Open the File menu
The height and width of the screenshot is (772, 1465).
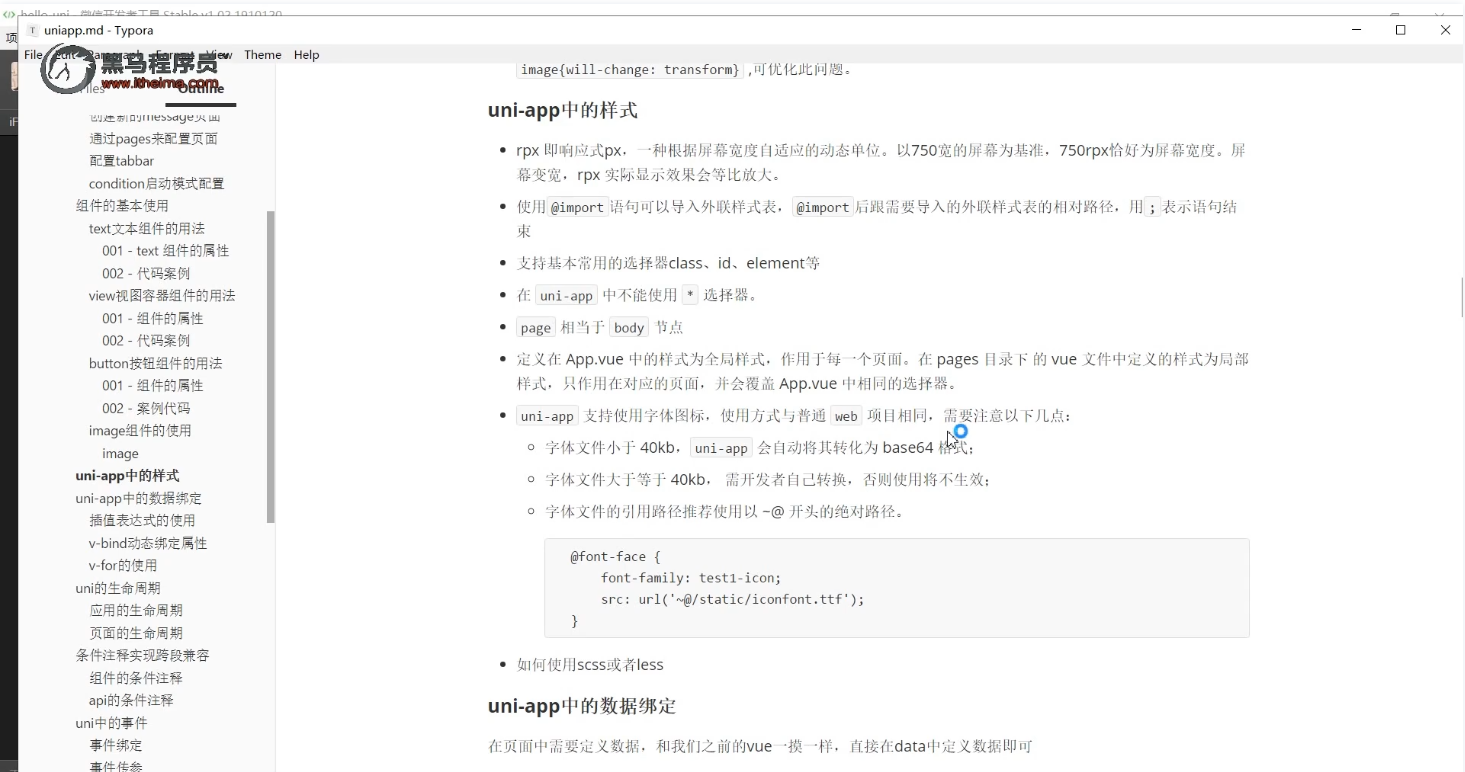point(33,55)
